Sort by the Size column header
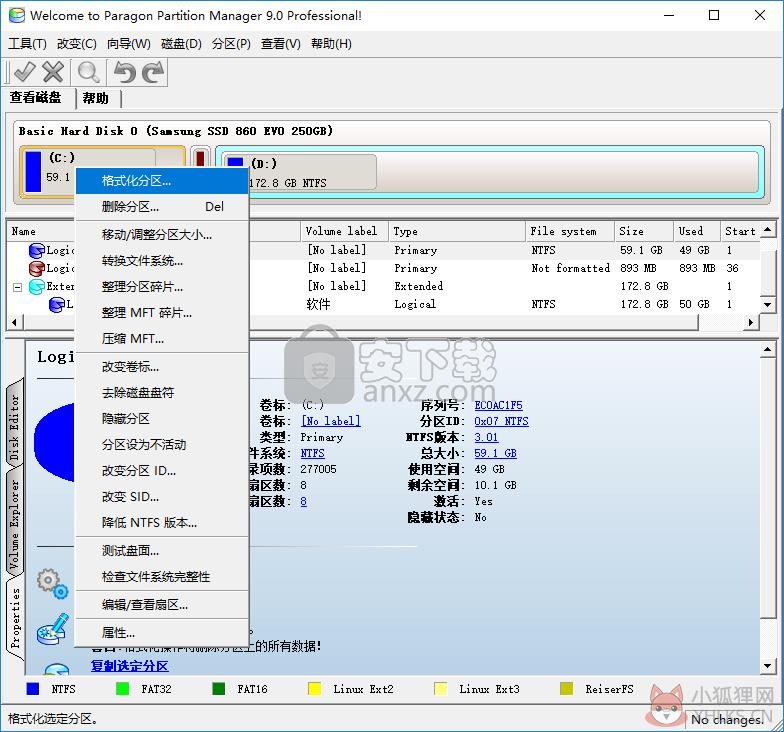The width and height of the screenshot is (784, 732). tap(644, 232)
